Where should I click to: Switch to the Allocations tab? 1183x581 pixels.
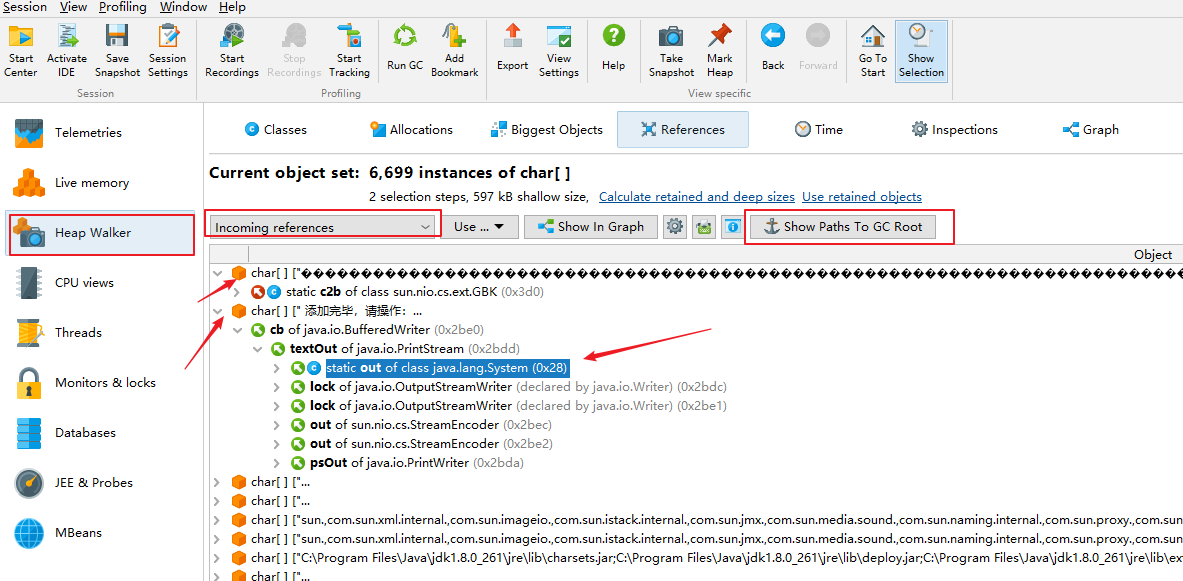point(411,130)
